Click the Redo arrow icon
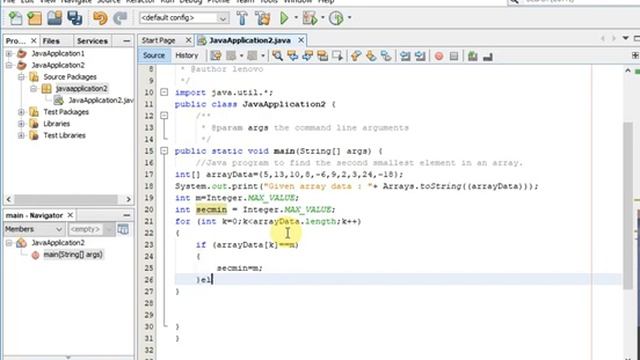This screenshot has width=640, height=360. tap(120, 18)
